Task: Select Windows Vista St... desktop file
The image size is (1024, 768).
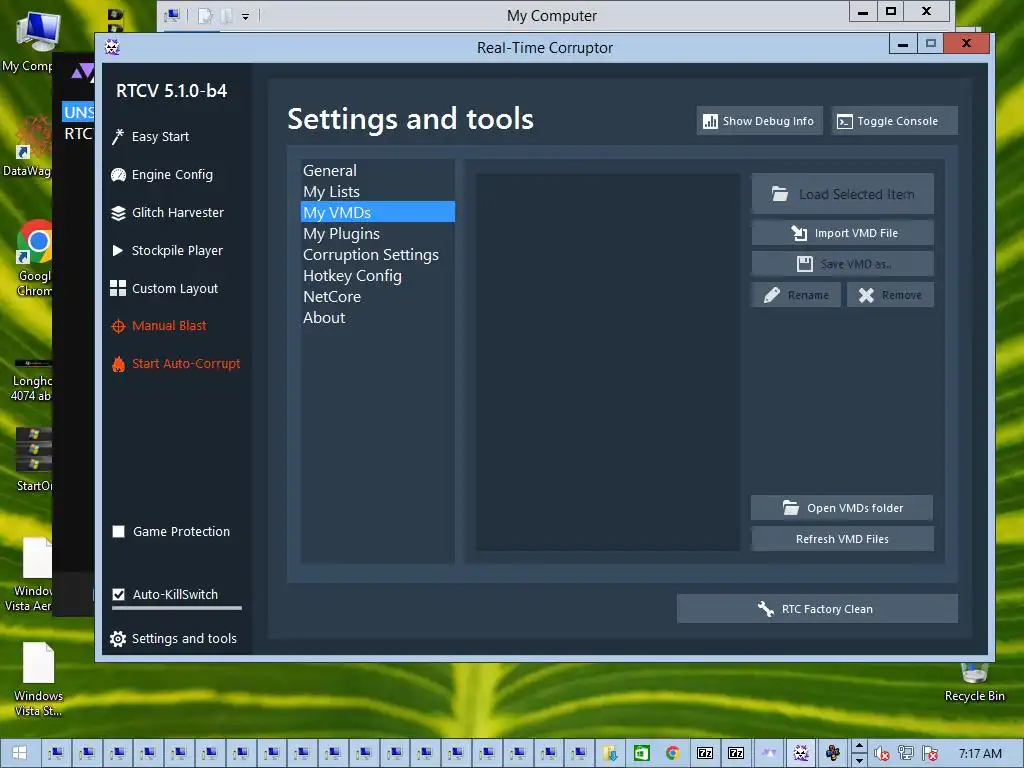Action: point(38,679)
